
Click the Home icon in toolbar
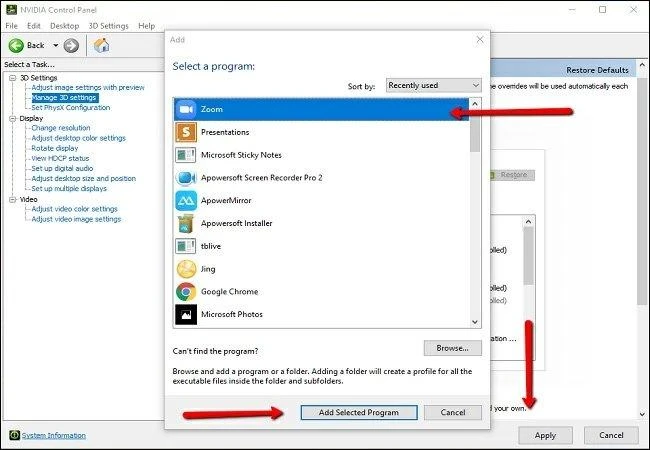click(x=101, y=45)
